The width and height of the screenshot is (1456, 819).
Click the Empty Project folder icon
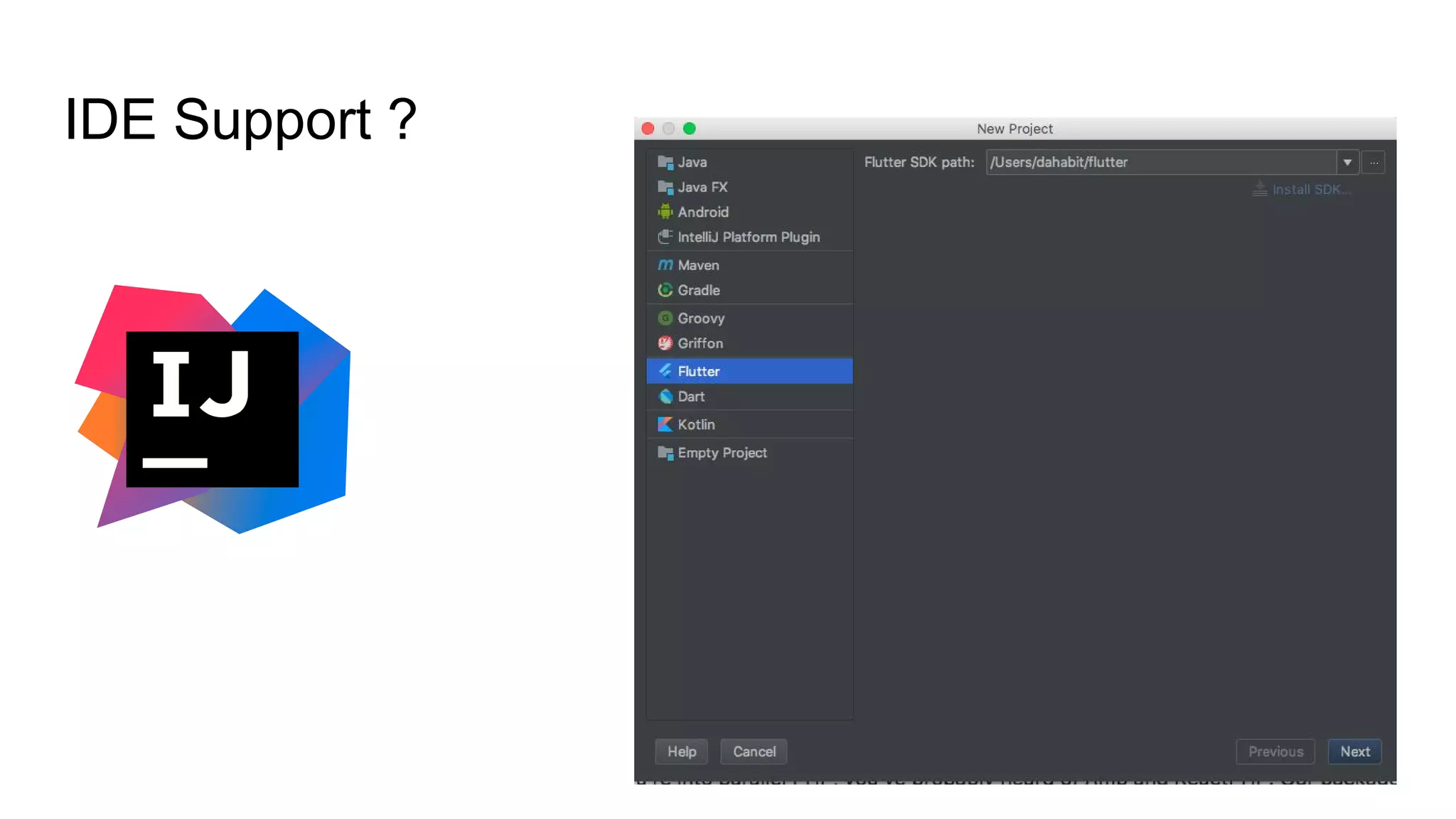coord(665,453)
